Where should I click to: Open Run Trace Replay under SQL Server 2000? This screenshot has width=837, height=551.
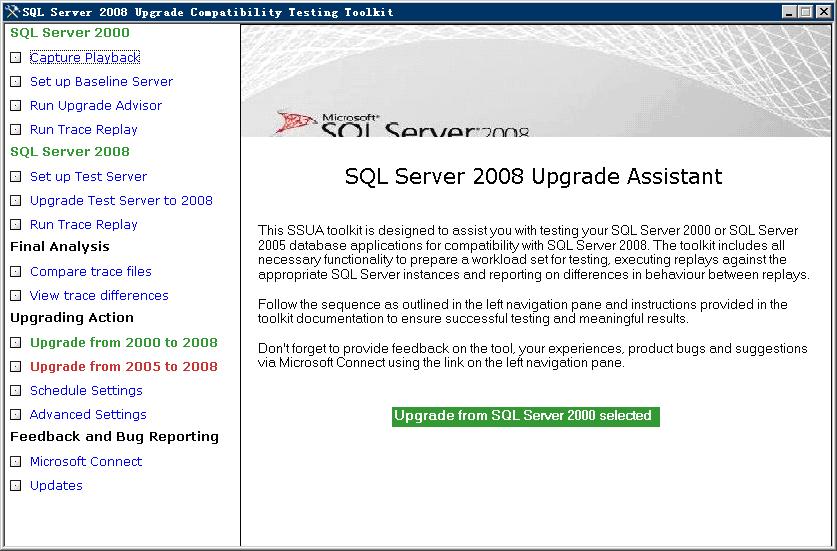click(x=84, y=129)
